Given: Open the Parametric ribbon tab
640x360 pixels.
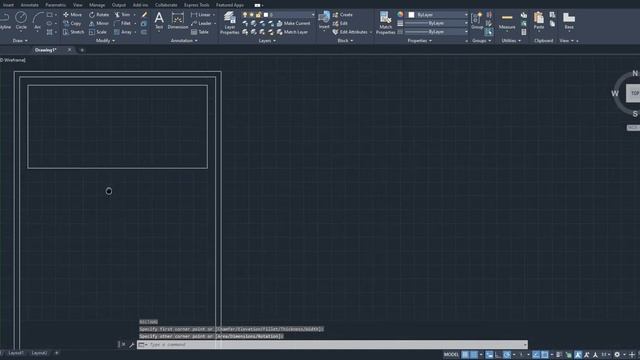Looking at the screenshot, I should coord(56,5).
